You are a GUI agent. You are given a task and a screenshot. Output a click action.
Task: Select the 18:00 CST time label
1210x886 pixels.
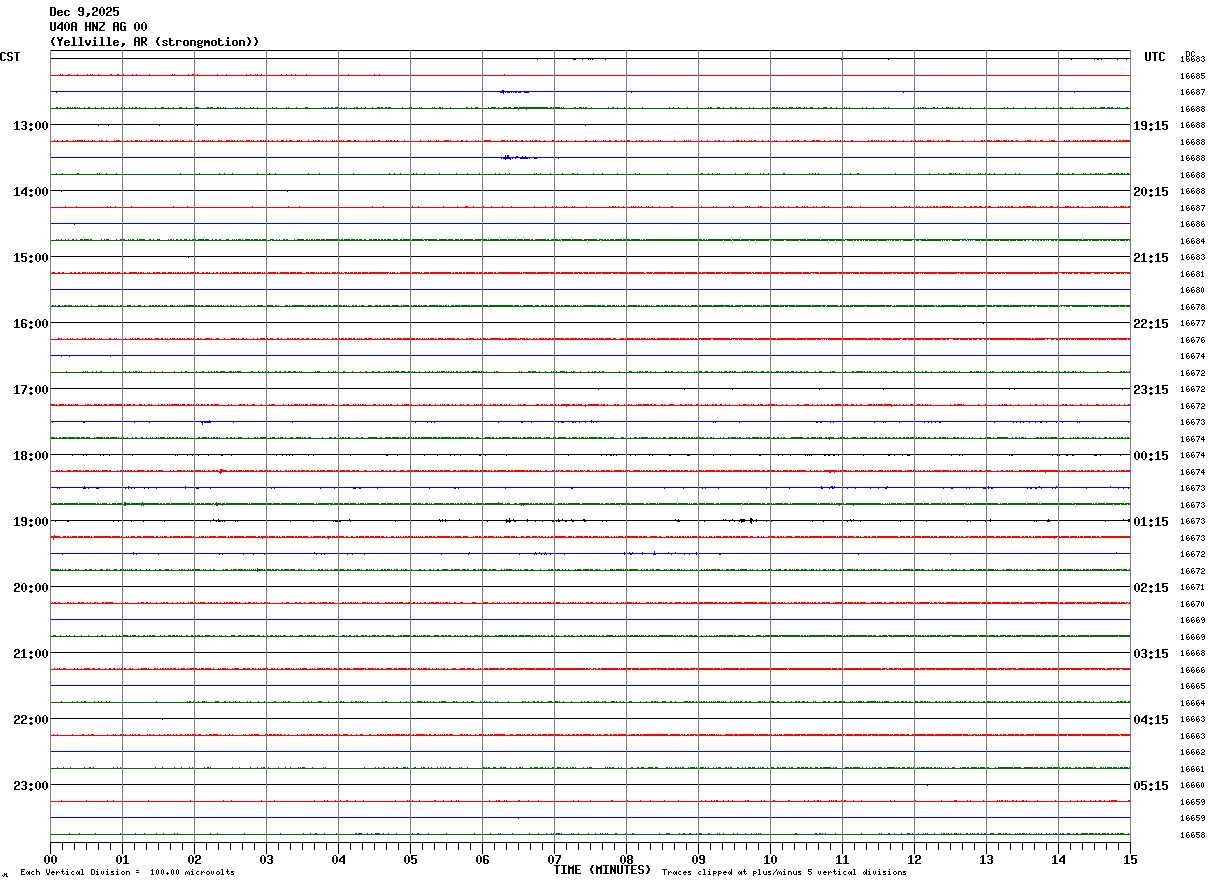point(31,456)
